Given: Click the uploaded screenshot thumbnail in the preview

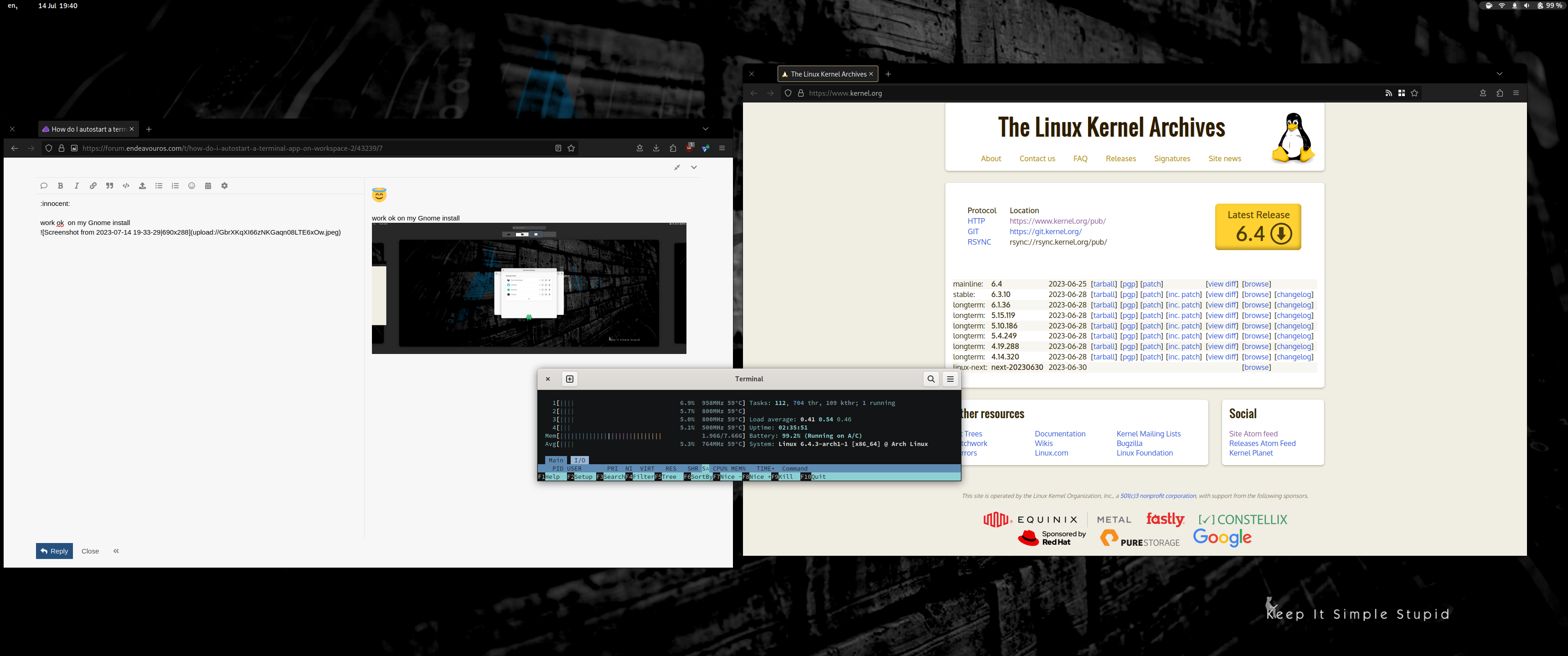Looking at the screenshot, I should pos(529,288).
